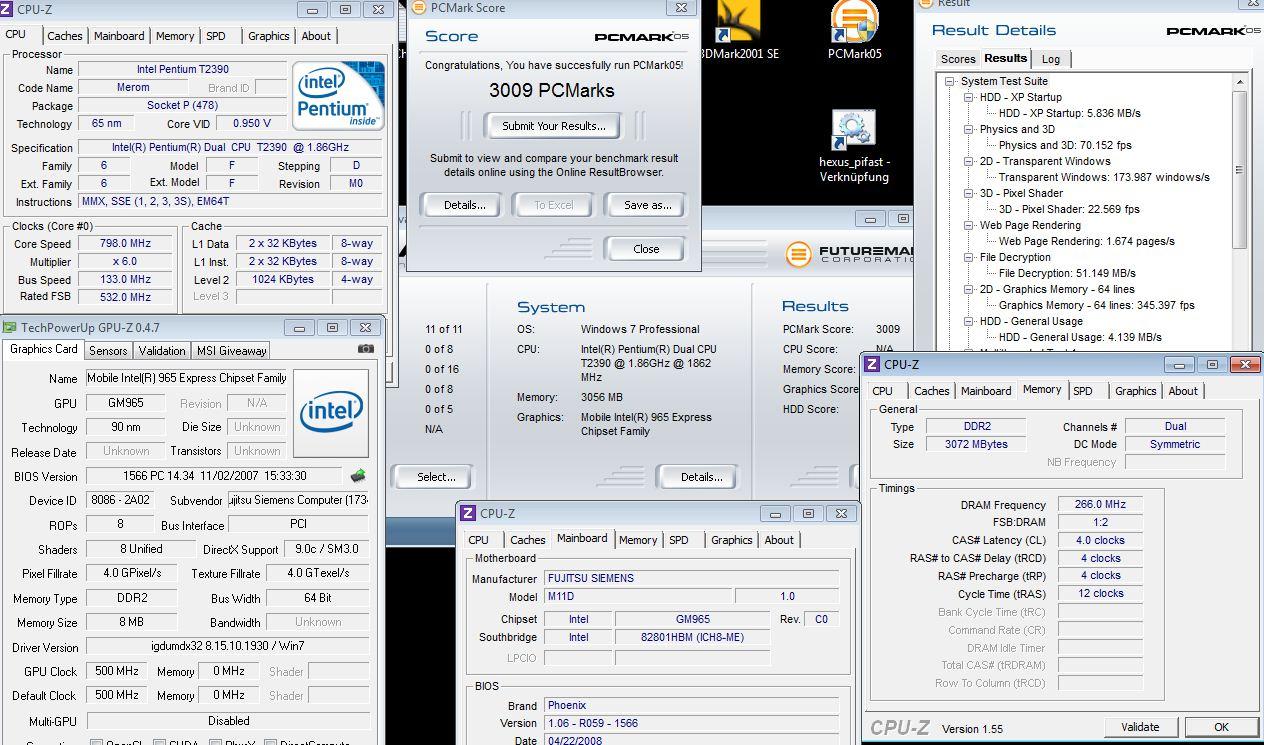
Task: Open the Sensors tab in GPU-Z
Action: coord(108,350)
